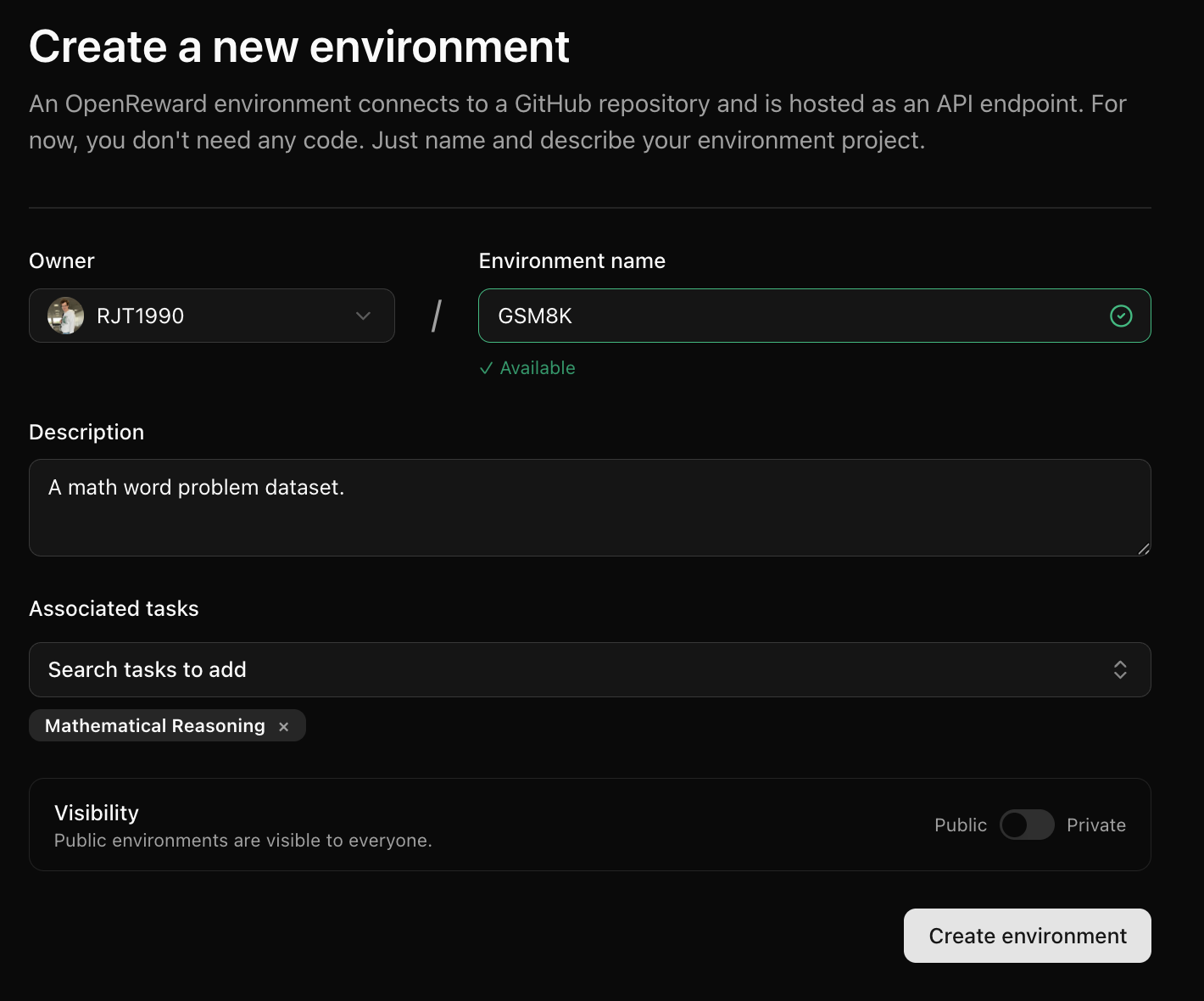Click the Associated tasks section heading
The height and width of the screenshot is (1001, 1204).
114,608
